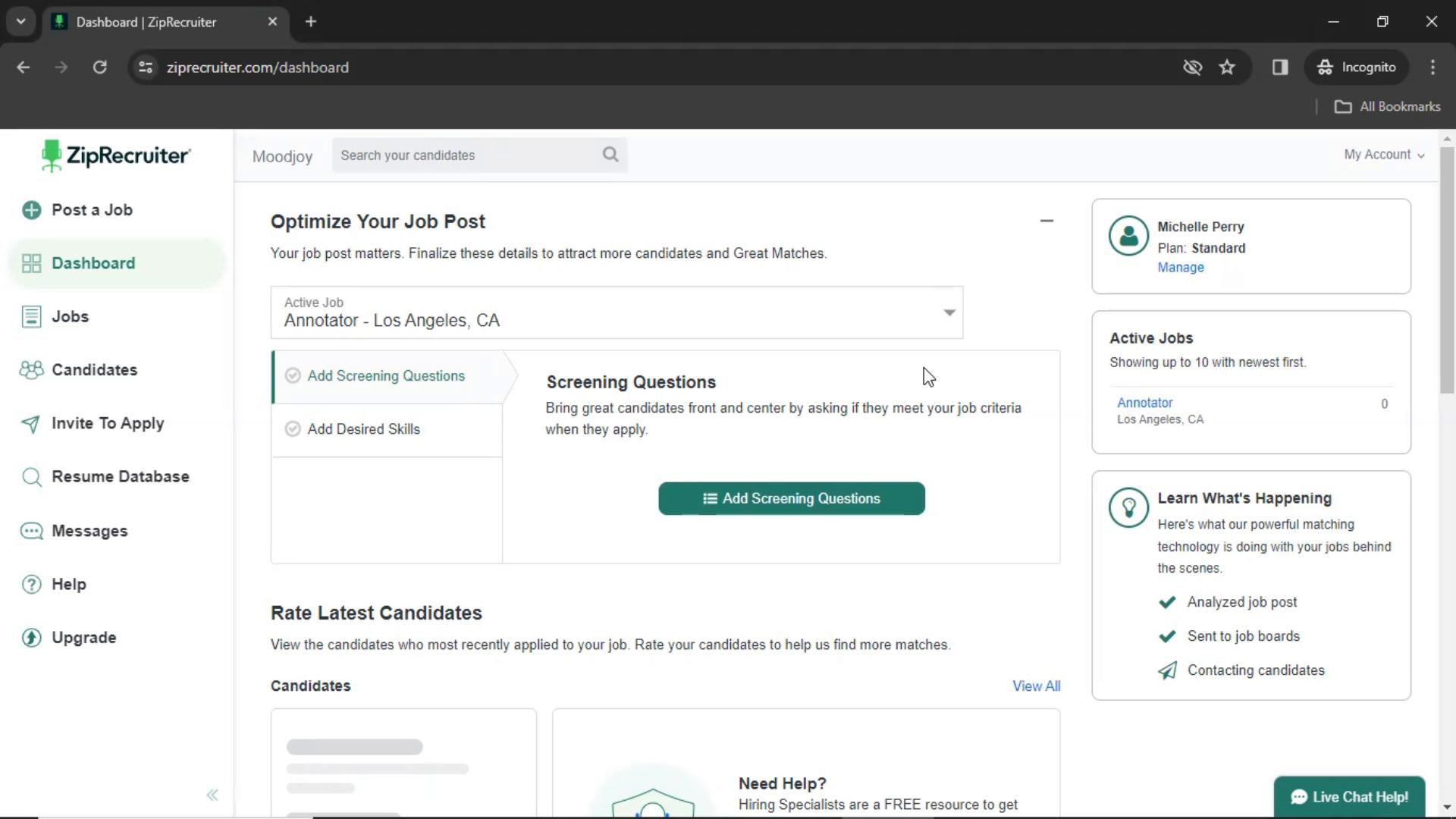Open the Resume Database icon
The image size is (1456, 819).
coord(31,476)
